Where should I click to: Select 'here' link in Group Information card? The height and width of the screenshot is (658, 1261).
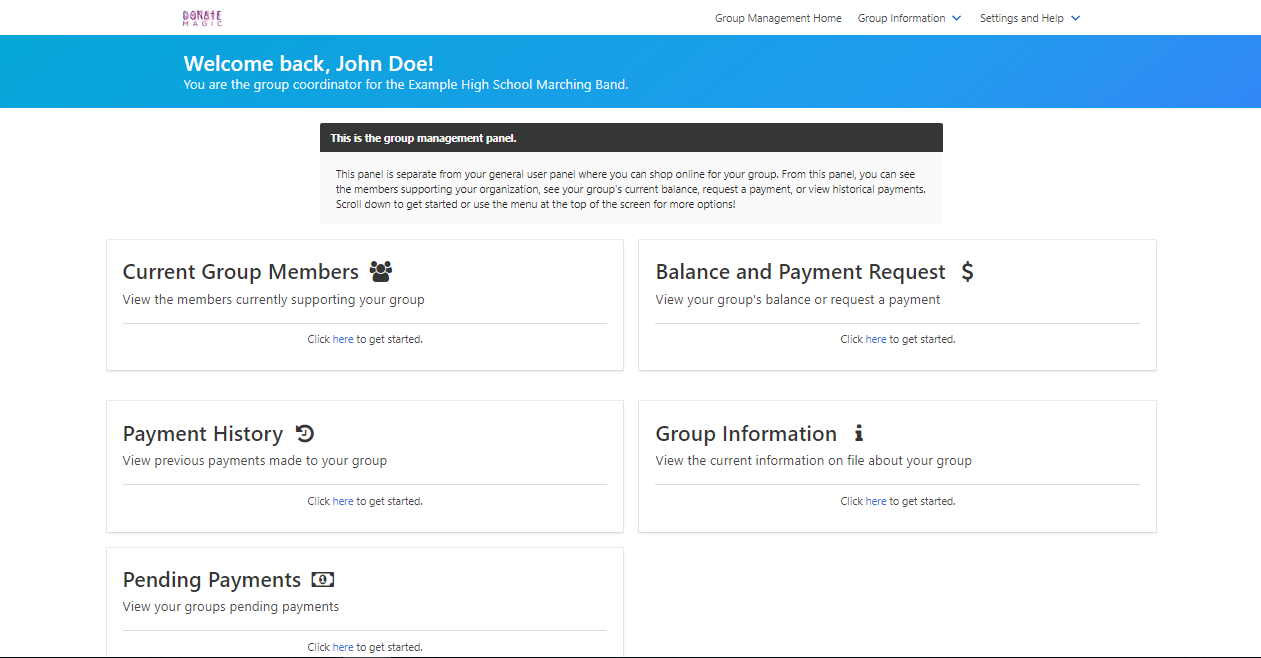[x=876, y=501]
